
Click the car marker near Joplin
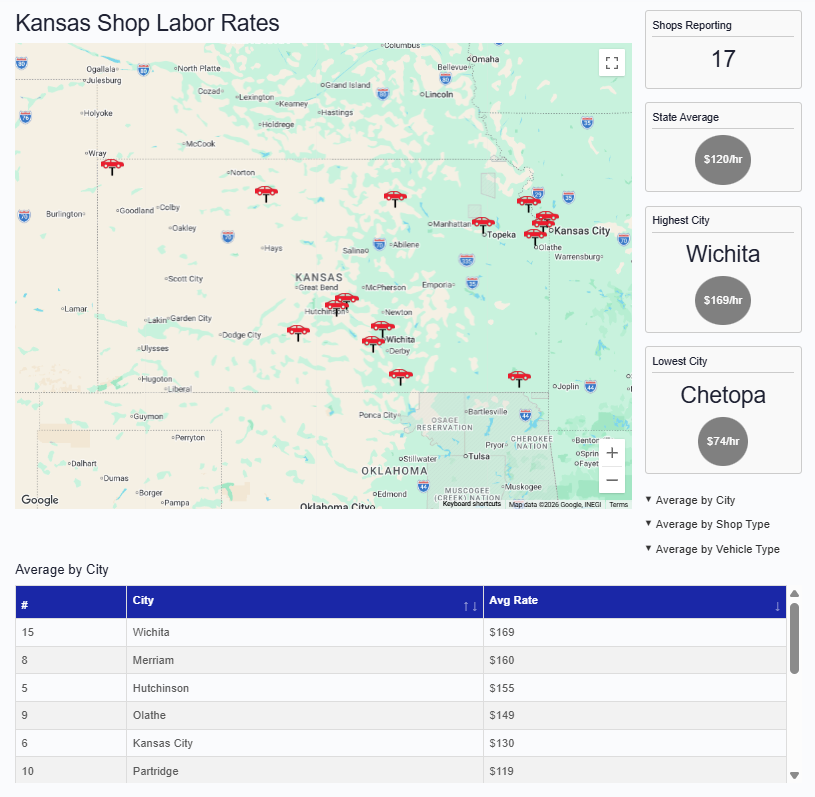coord(519,378)
